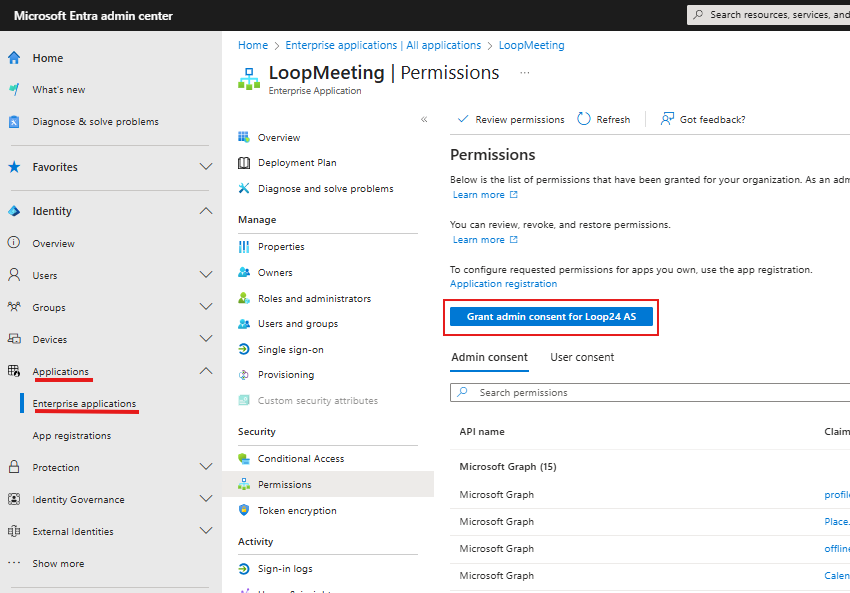Click the Owners people icon
The width and height of the screenshot is (850, 593).
coord(244,272)
